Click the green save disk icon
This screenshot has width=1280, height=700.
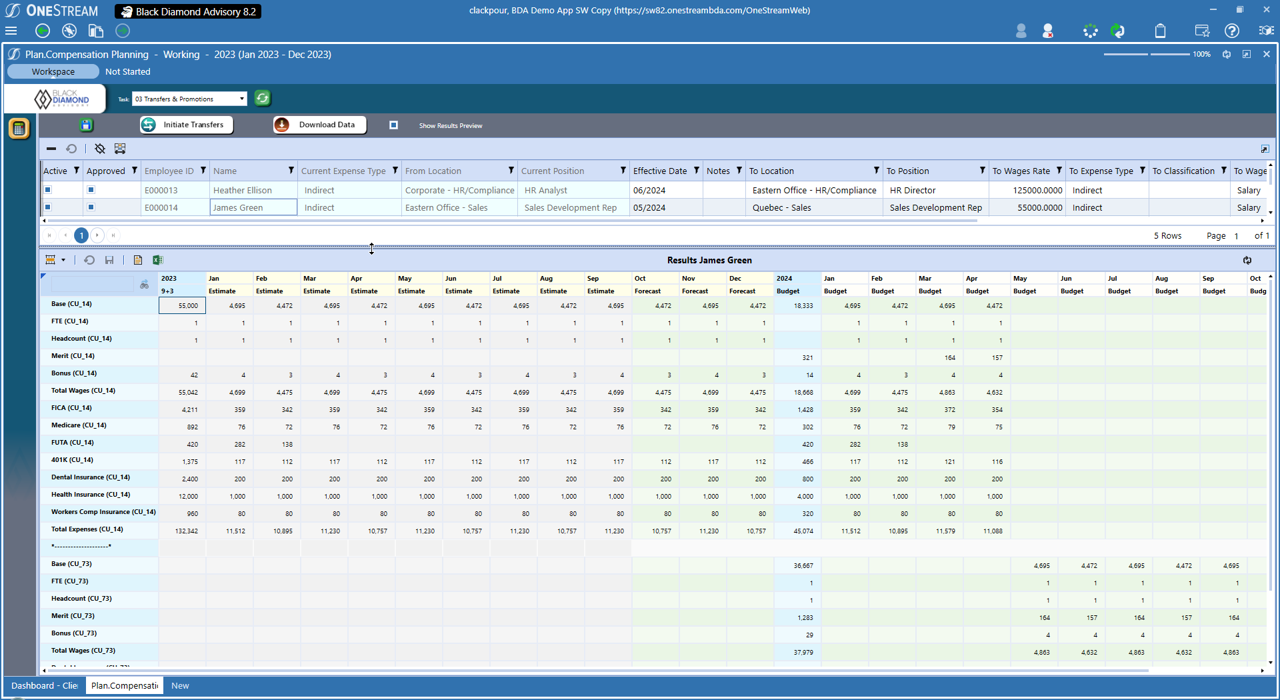click(x=87, y=125)
